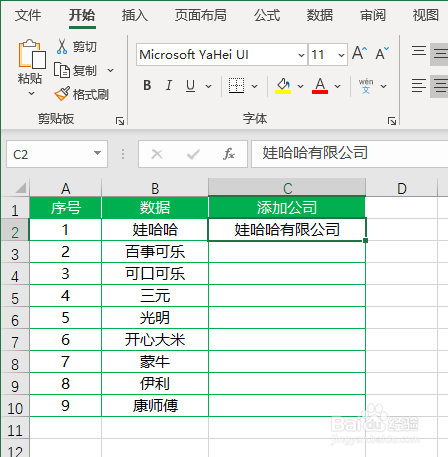Screen dimensions: 448x457
Task: Click the select-all corner triangle
Action: [21, 188]
